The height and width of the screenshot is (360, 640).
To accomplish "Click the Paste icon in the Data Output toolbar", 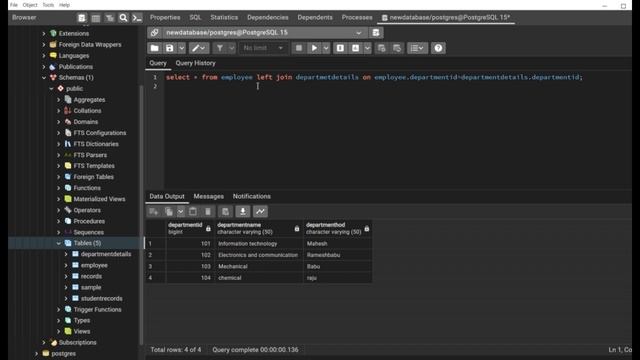I will pos(193,211).
